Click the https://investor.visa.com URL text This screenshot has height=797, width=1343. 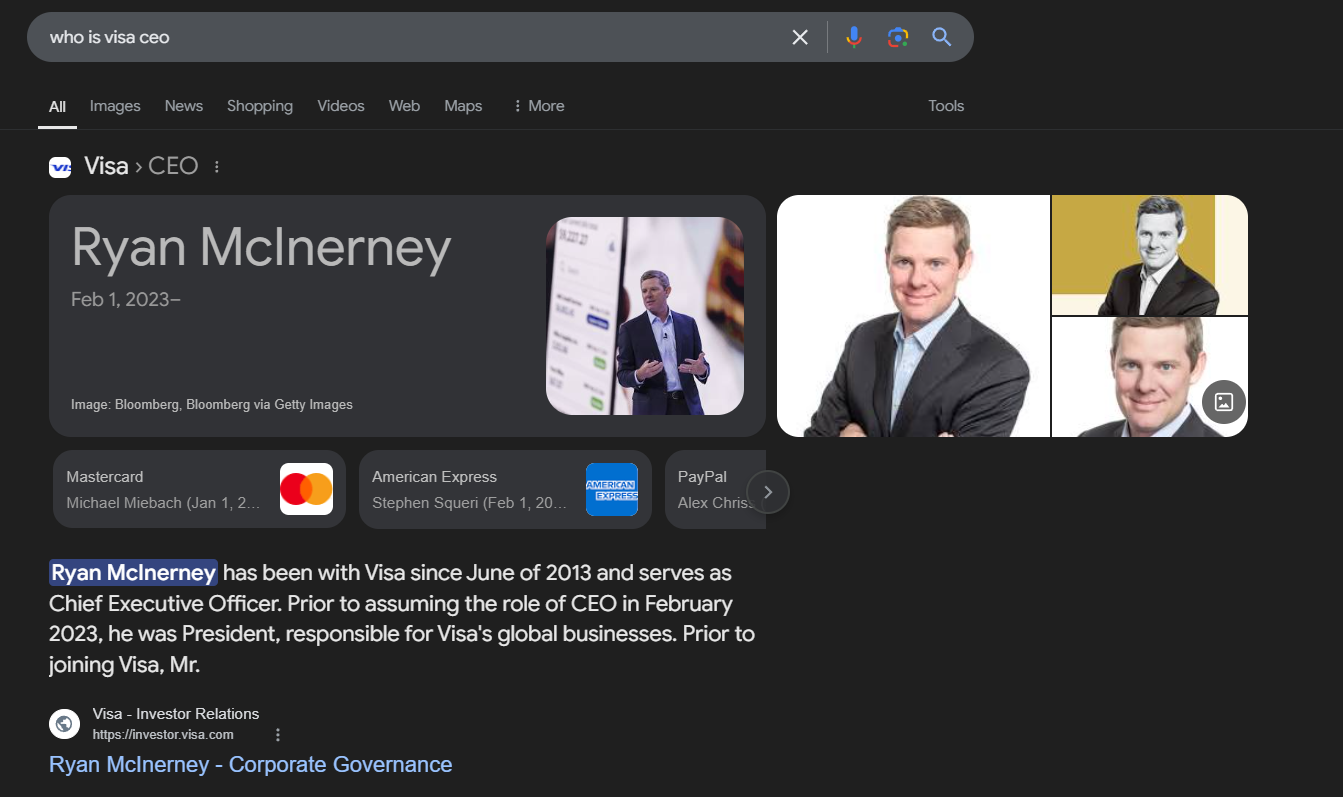pyautogui.click(x=163, y=735)
